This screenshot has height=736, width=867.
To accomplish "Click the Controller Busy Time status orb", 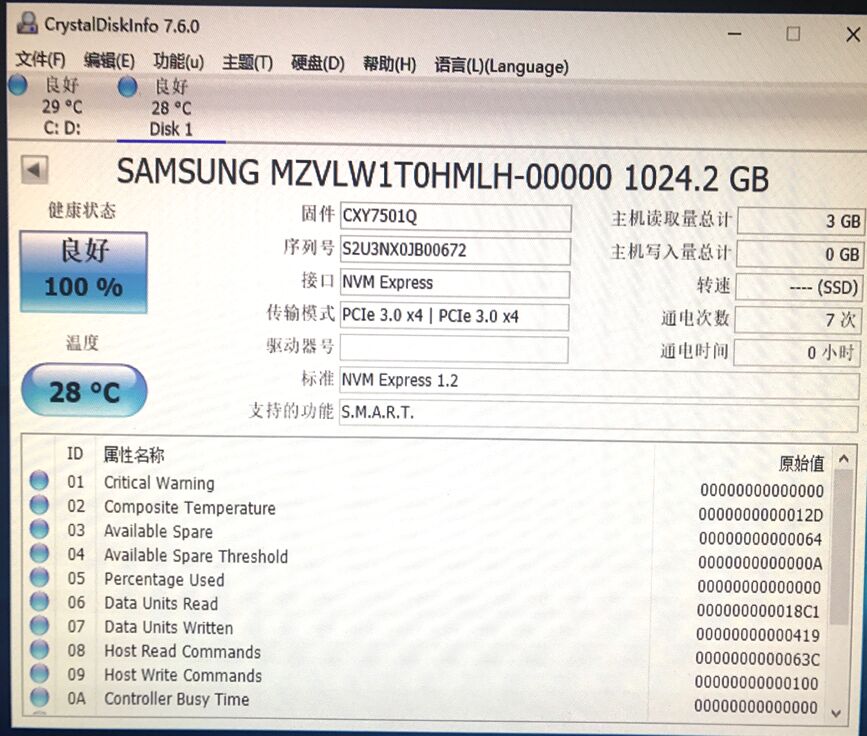I will (39, 698).
